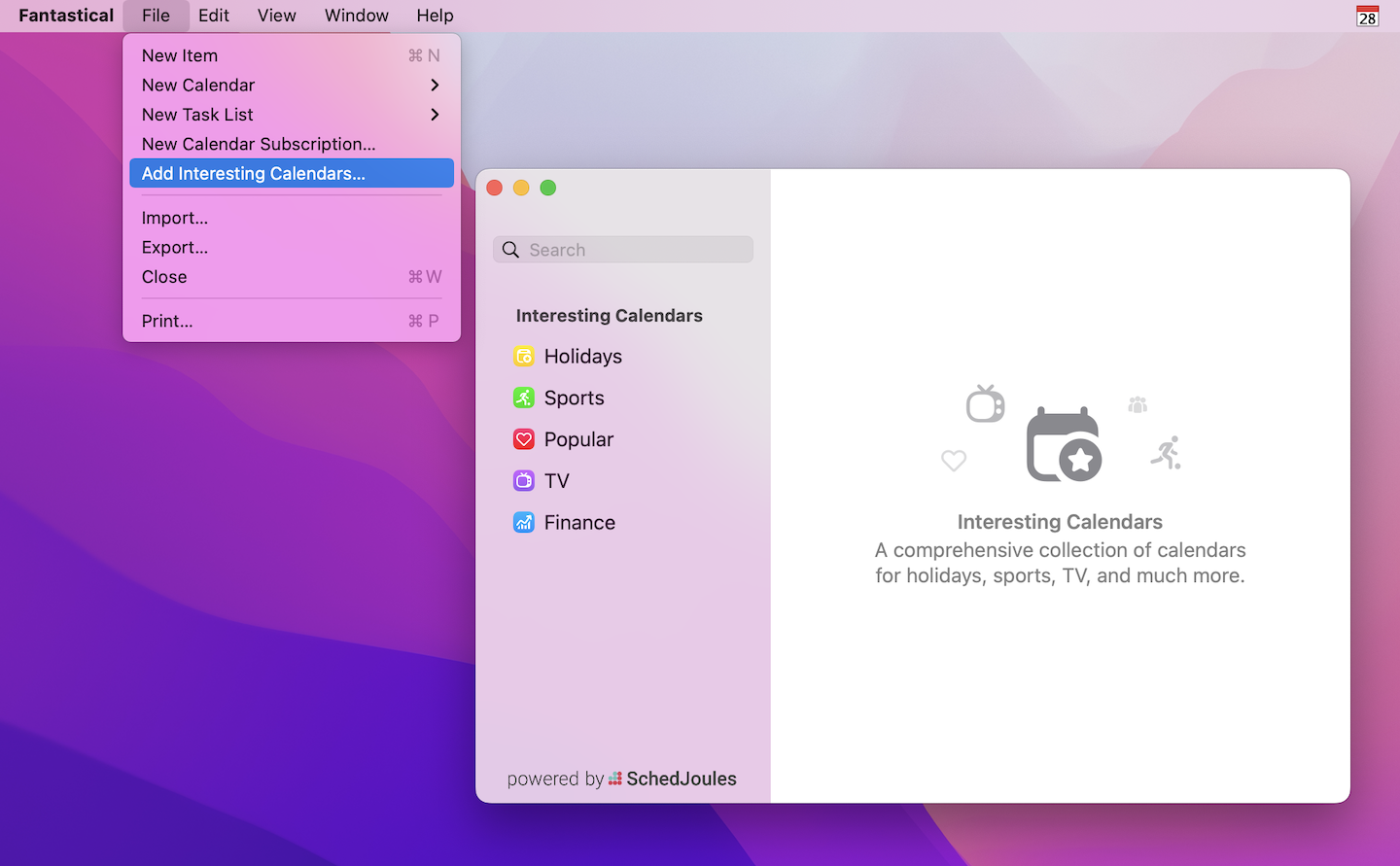Screen dimensions: 1400x866
Task: Open the Window menu
Action: coord(357,16)
